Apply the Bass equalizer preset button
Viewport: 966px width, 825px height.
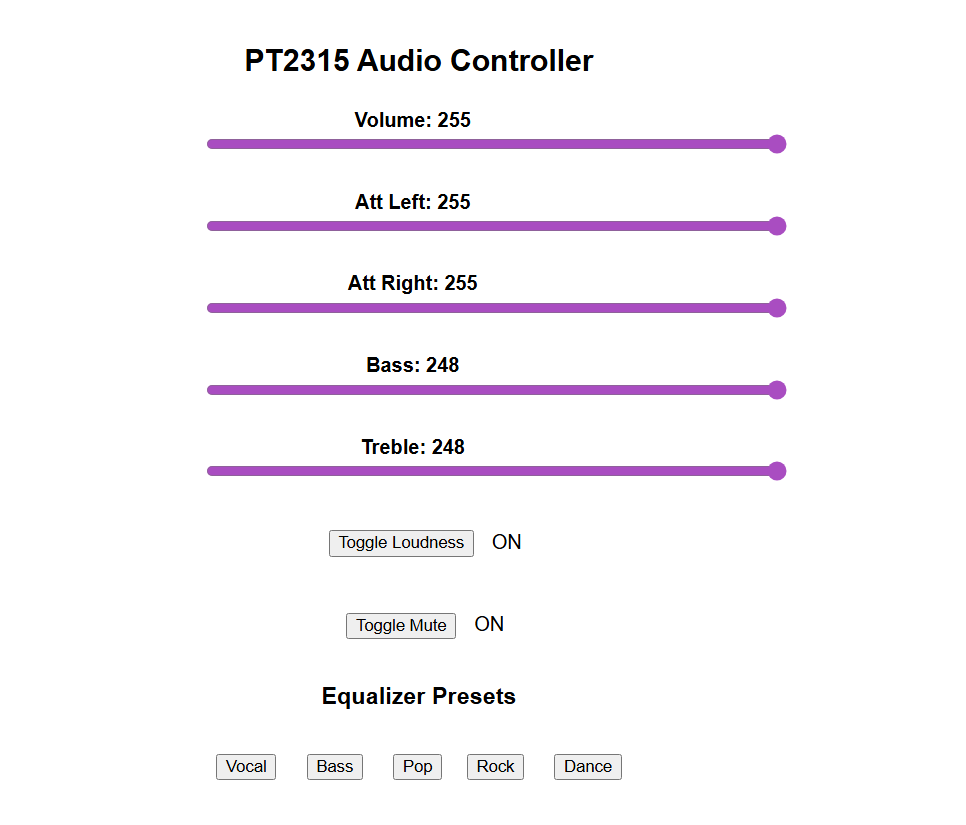click(x=335, y=767)
